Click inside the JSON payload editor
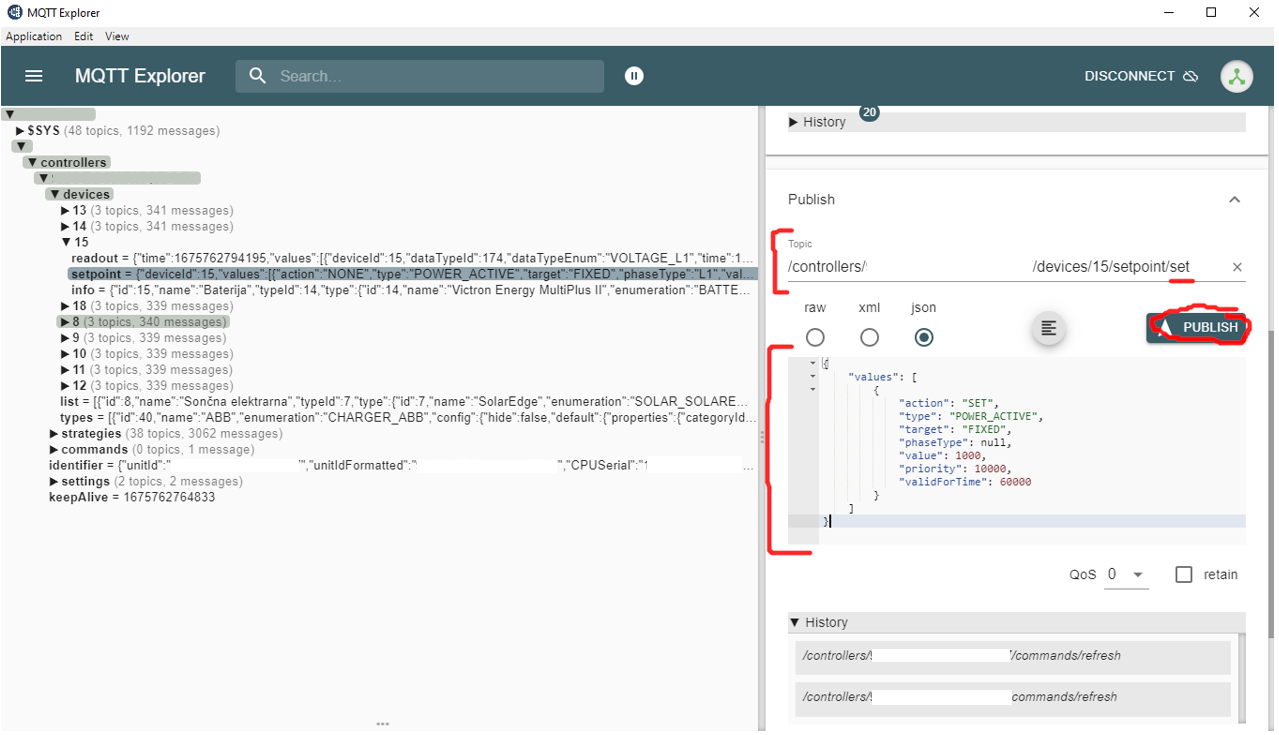The height and width of the screenshot is (735, 1279). (x=1030, y=450)
